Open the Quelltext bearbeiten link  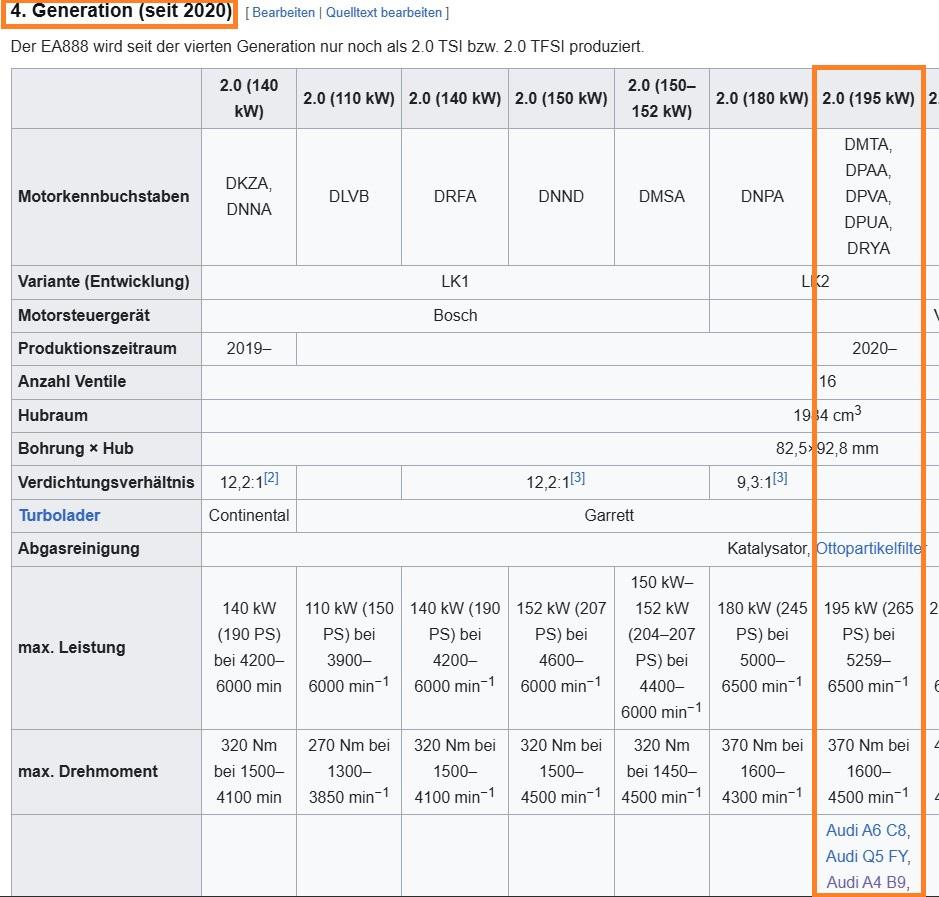point(384,12)
